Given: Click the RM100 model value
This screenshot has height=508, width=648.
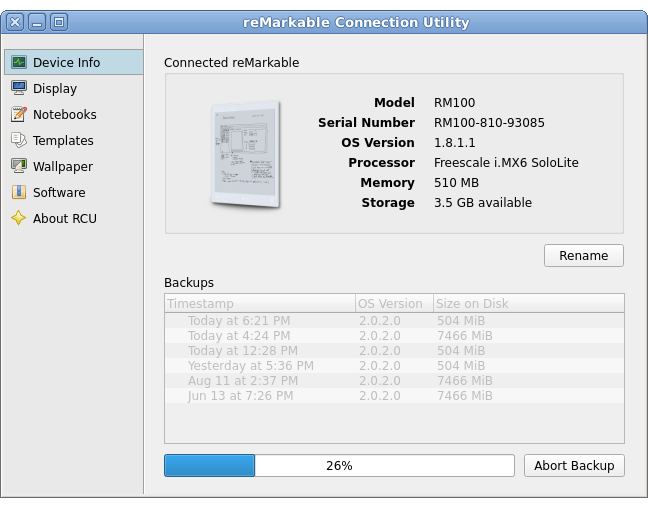Looking at the screenshot, I should pos(455,103).
